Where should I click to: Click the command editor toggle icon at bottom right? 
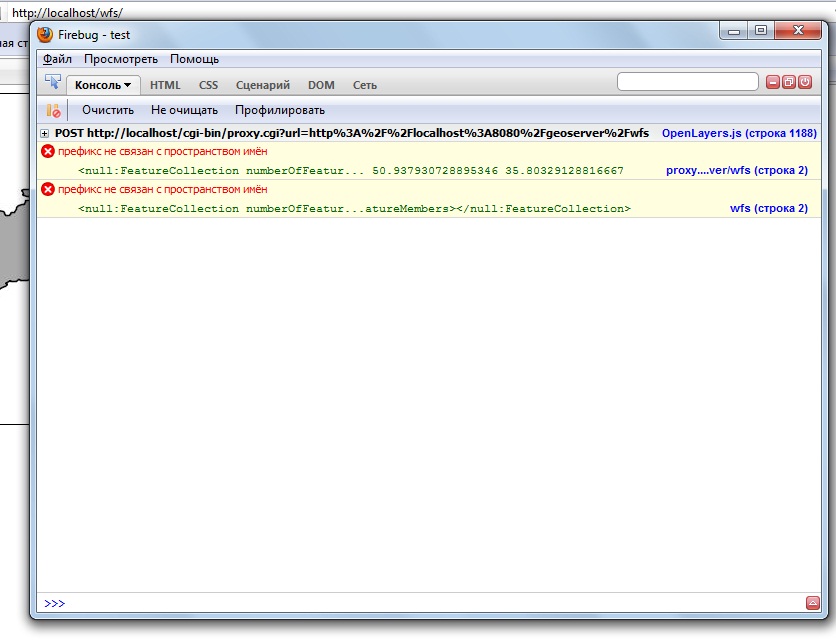[x=813, y=602]
